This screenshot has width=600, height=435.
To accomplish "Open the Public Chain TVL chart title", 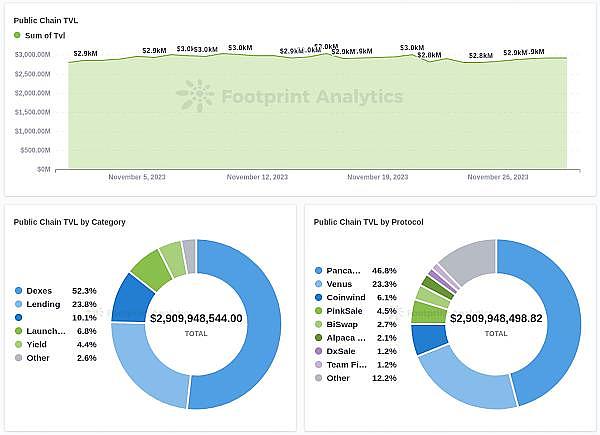I will coord(45,17).
